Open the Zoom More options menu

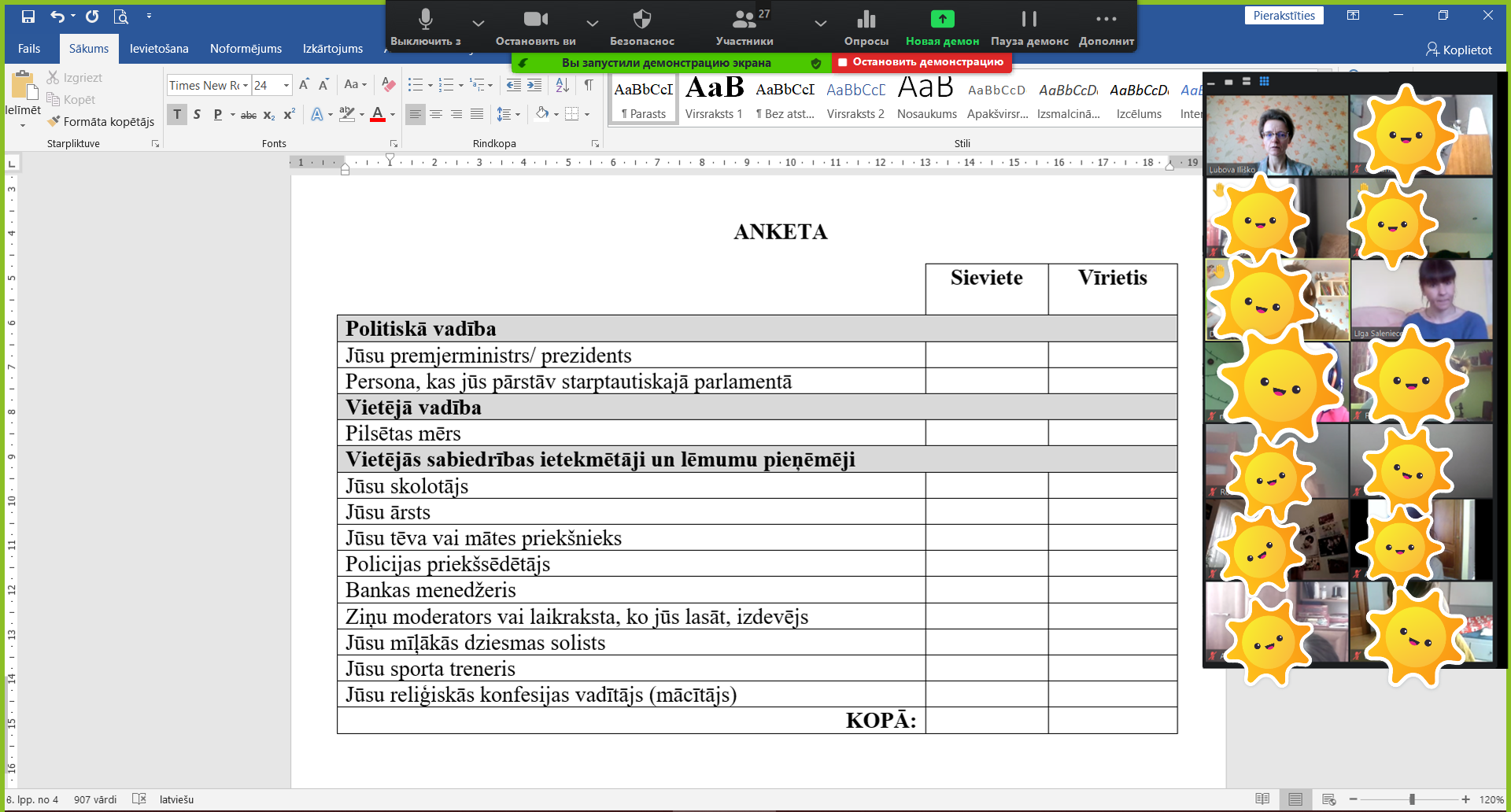click(1106, 26)
